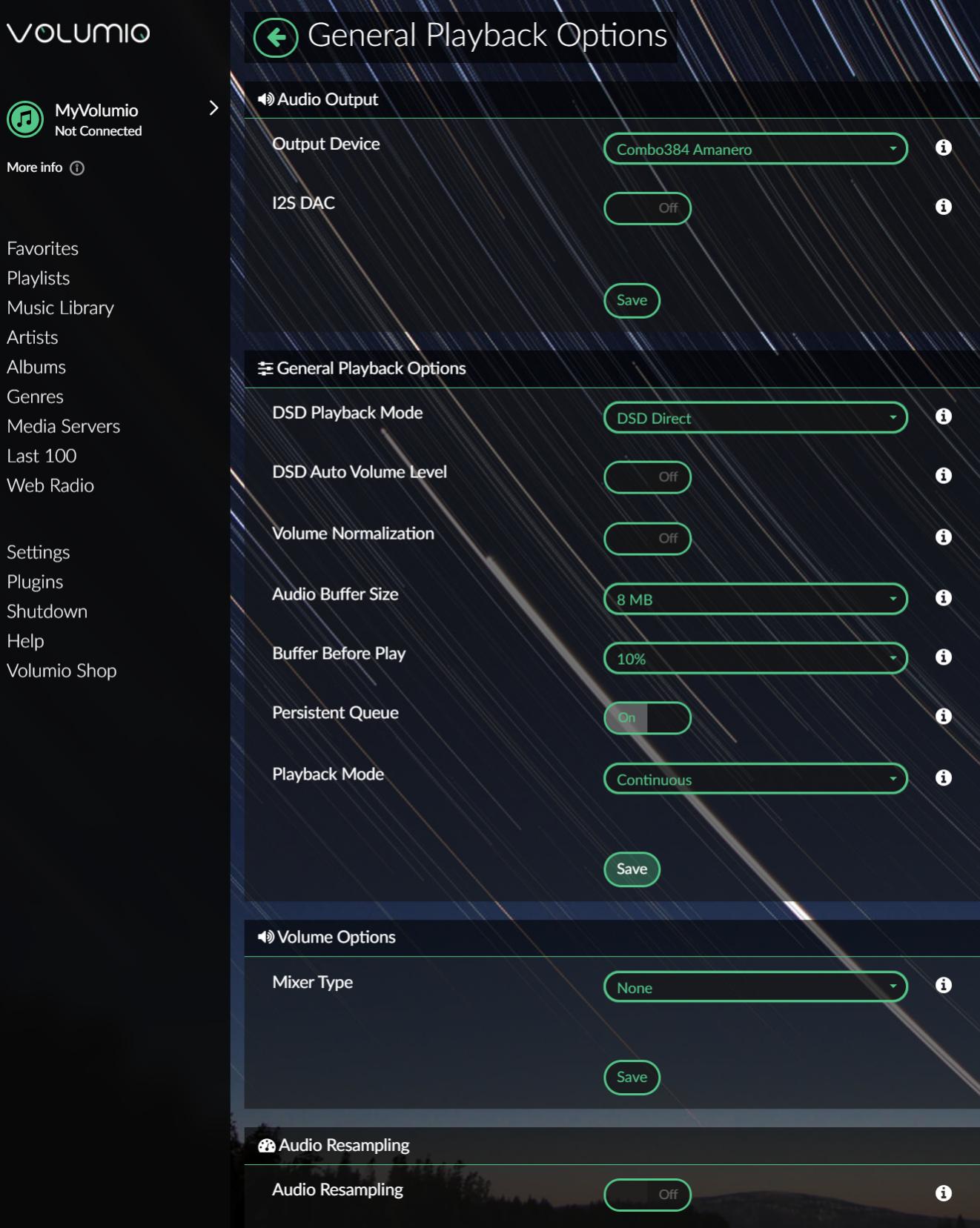Enable the Audio Resampling switch

tap(648, 1195)
